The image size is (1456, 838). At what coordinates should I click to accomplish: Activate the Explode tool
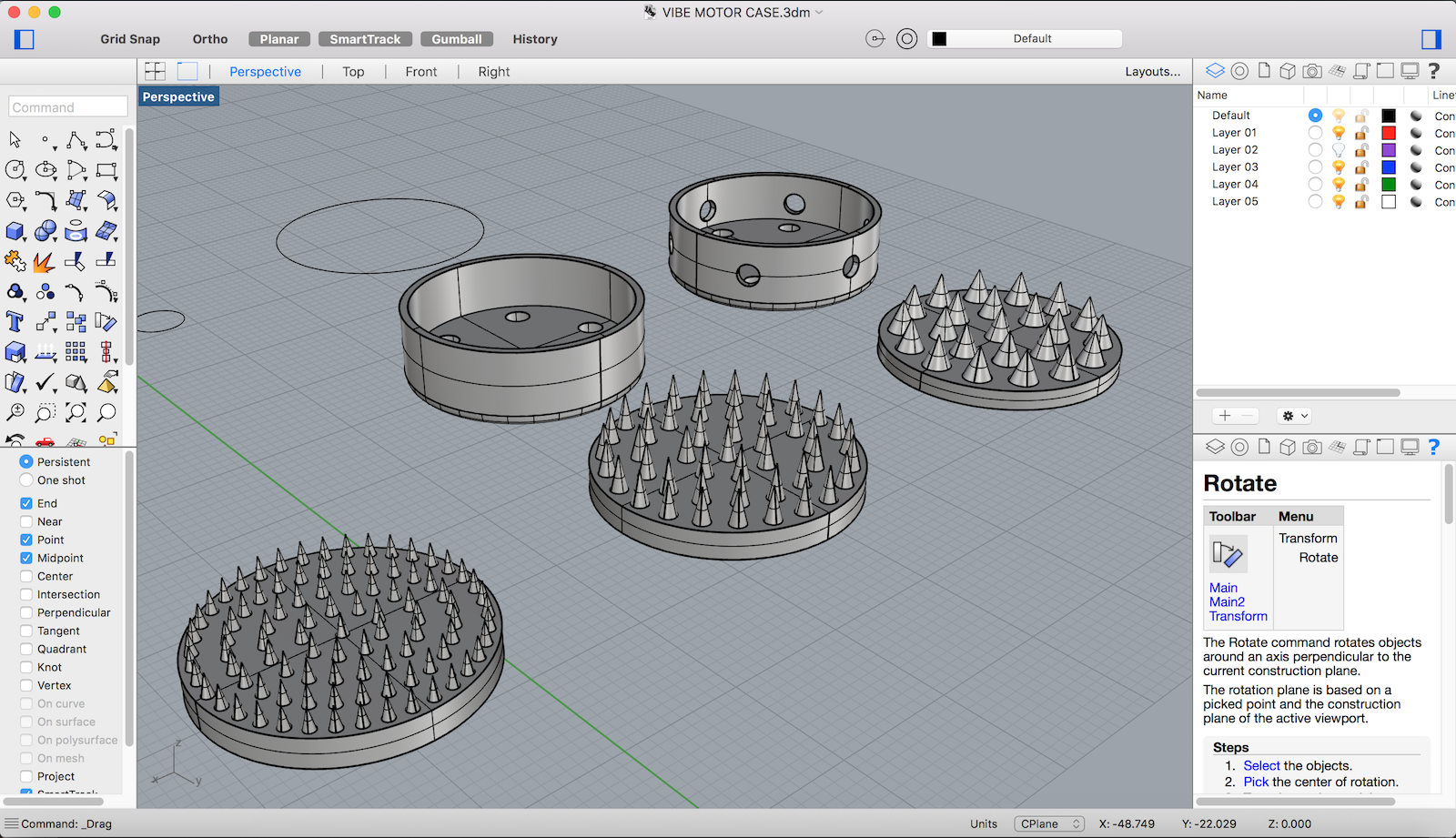44,262
